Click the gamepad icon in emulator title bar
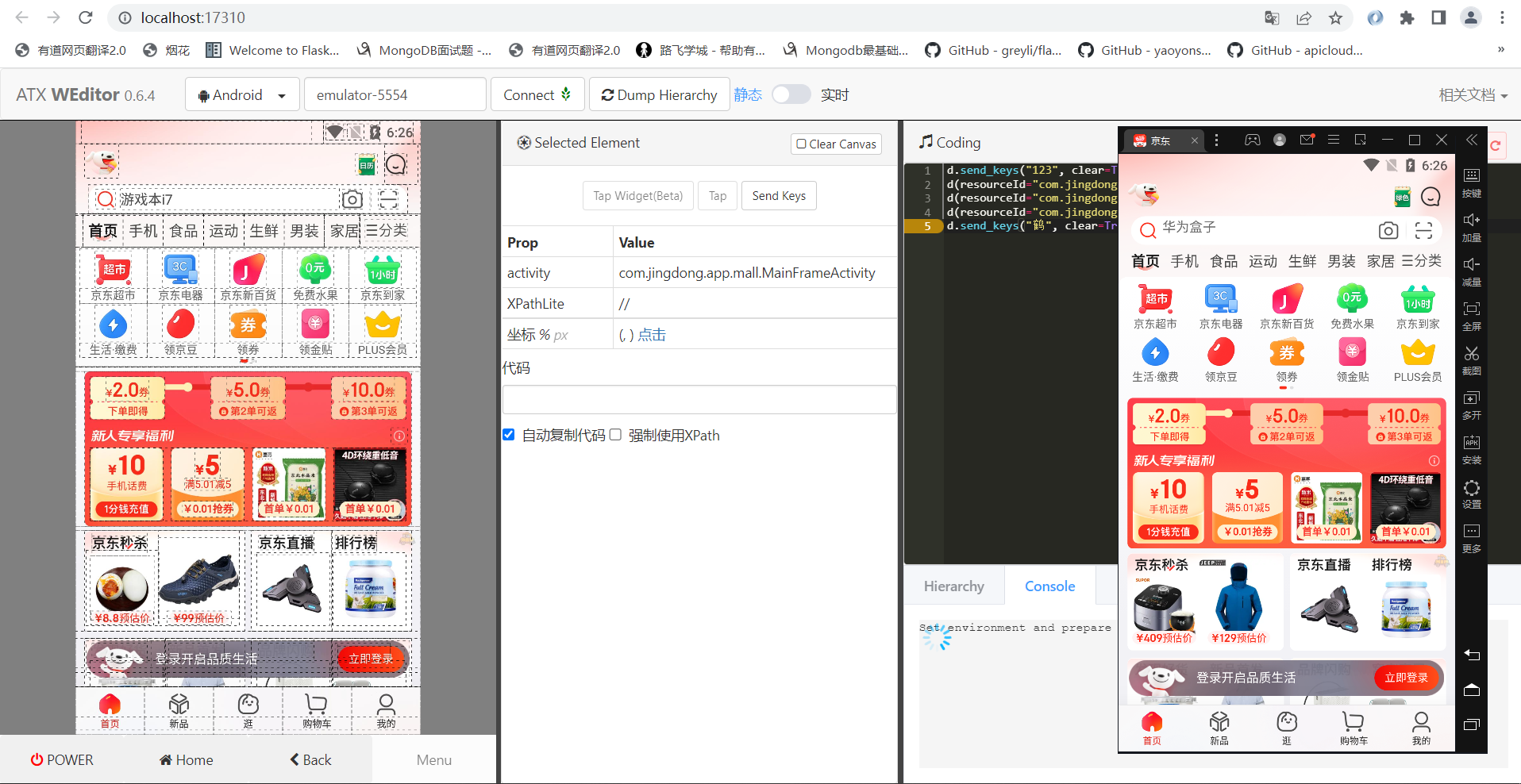 (x=1253, y=140)
